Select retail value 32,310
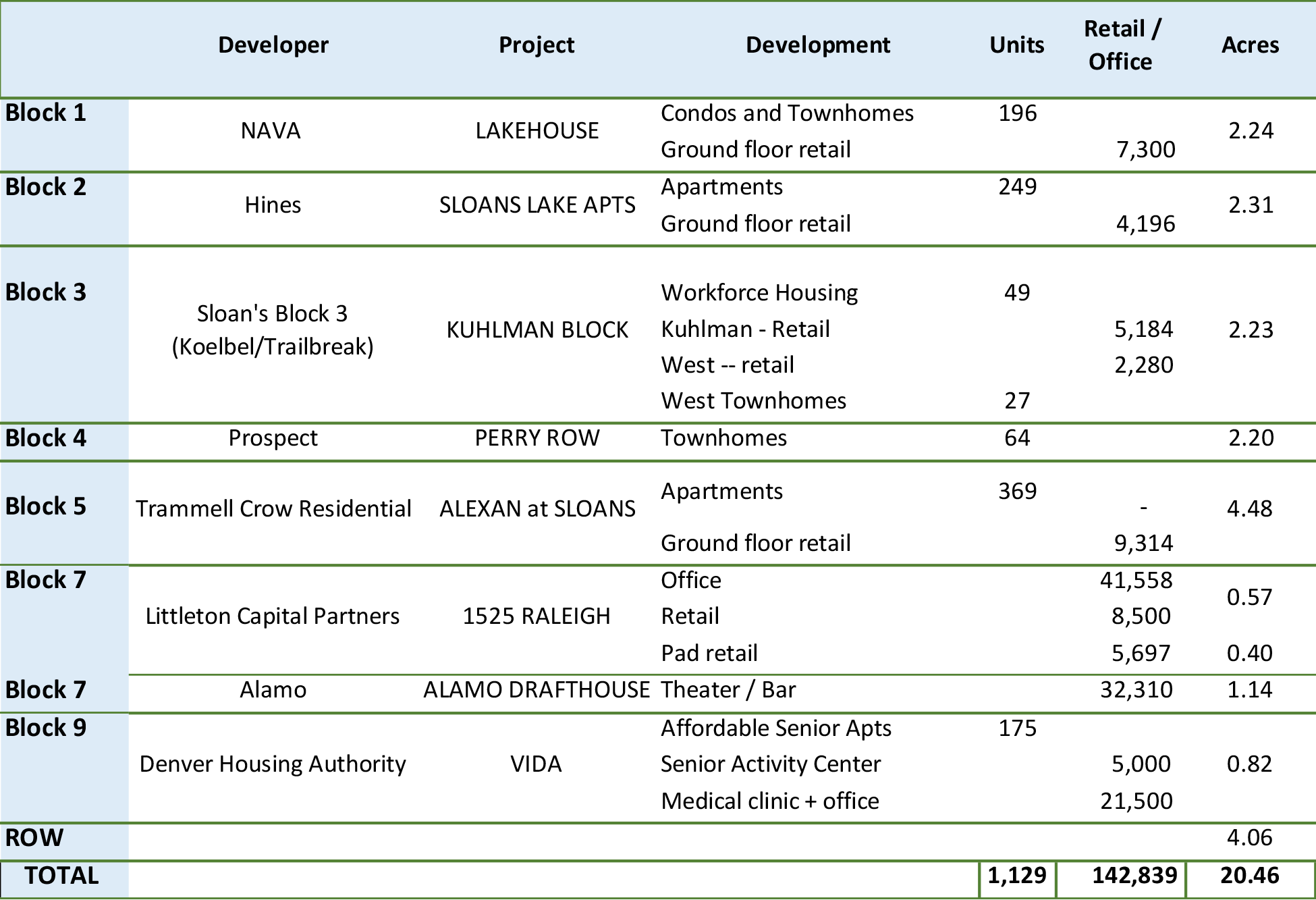The height and width of the screenshot is (900, 1316). [x=1136, y=689]
